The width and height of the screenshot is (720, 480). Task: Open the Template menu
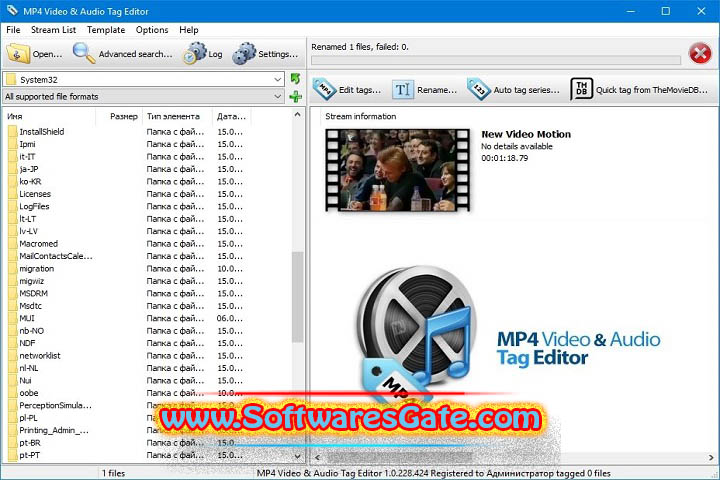click(x=106, y=30)
